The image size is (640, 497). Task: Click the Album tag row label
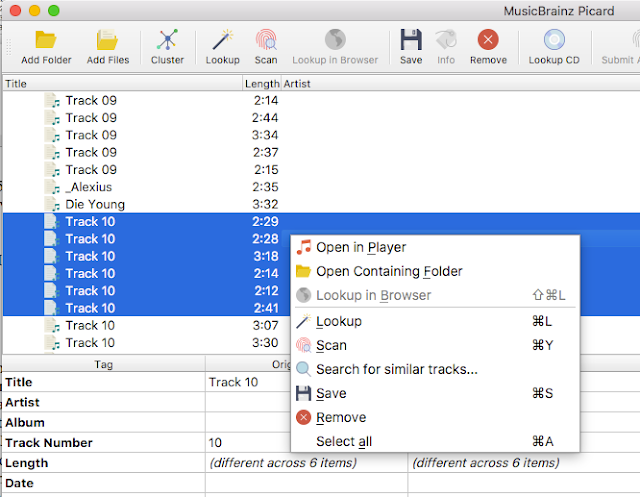point(25,422)
